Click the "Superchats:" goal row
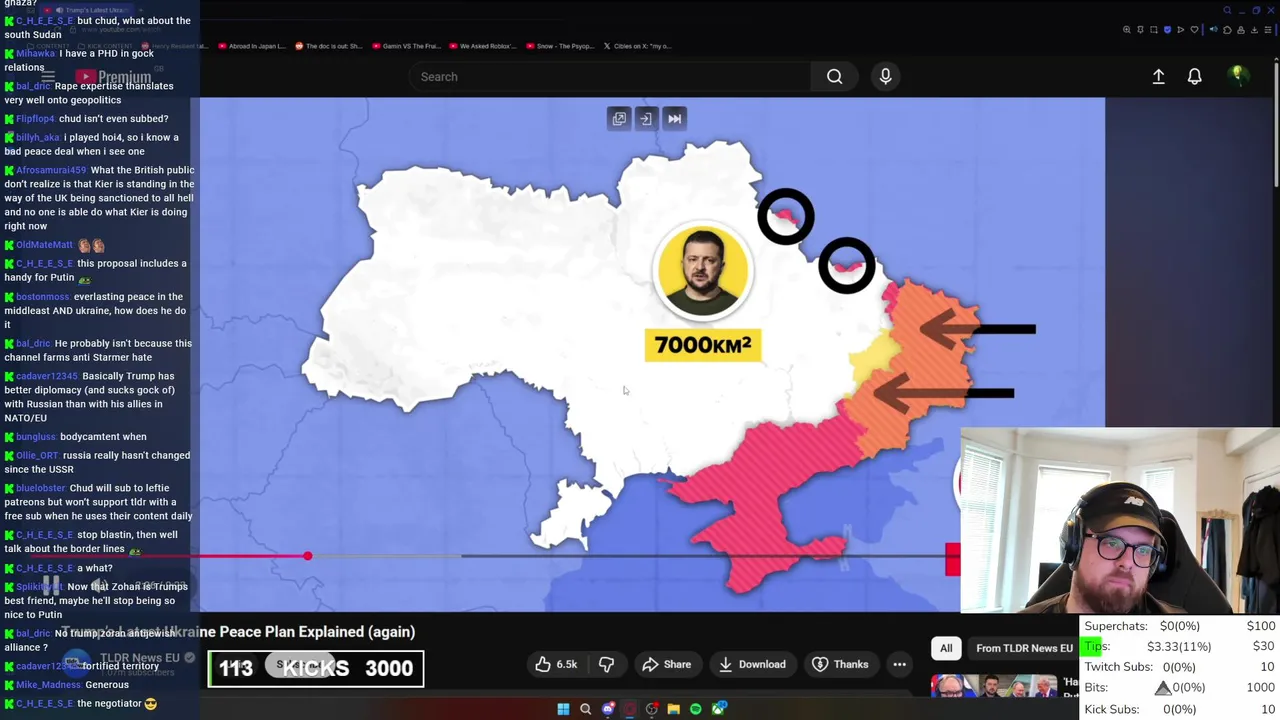 (1179, 626)
